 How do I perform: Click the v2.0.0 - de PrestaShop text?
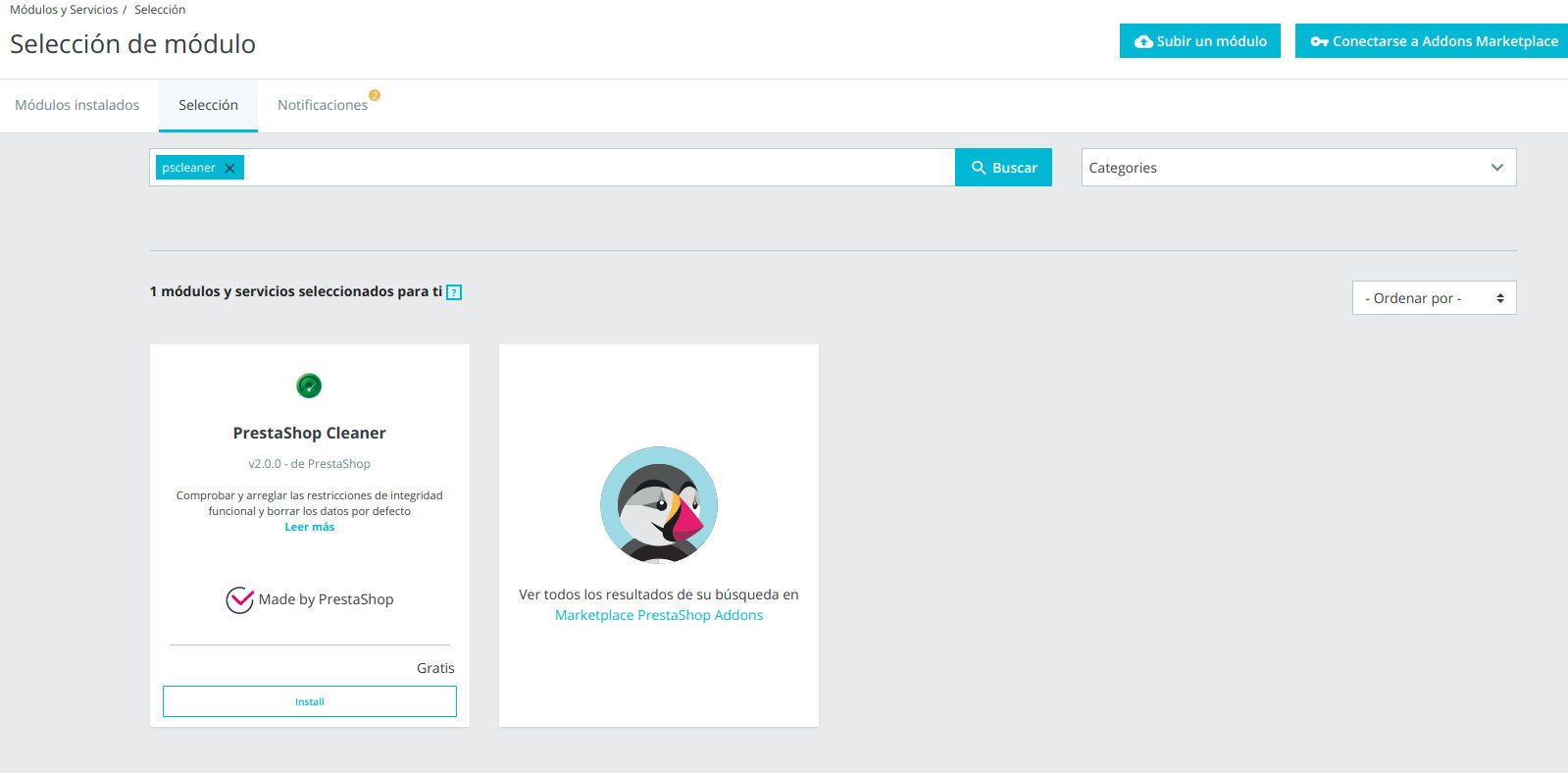pyautogui.click(x=310, y=464)
